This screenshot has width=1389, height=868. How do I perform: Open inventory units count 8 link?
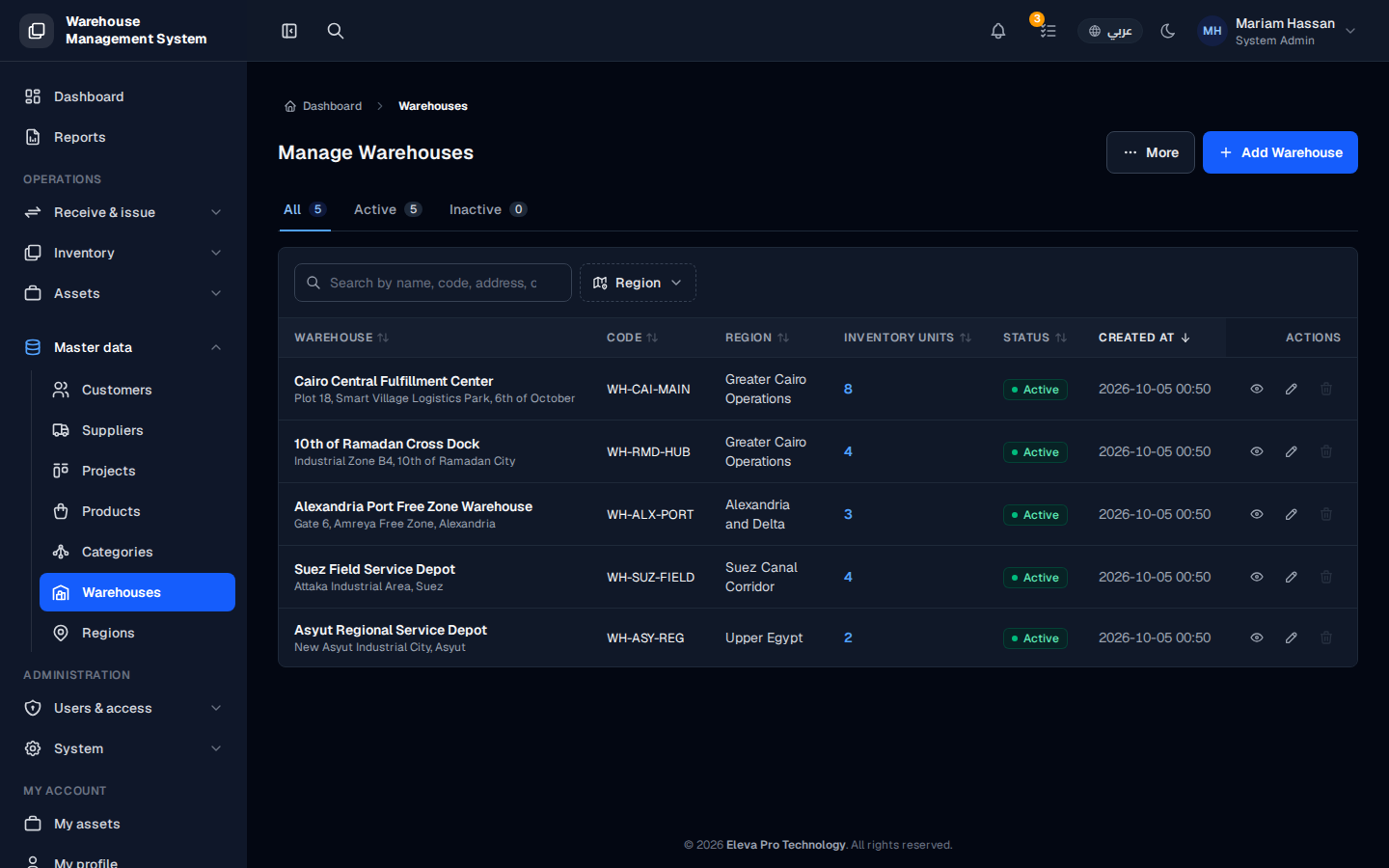click(848, 389)
